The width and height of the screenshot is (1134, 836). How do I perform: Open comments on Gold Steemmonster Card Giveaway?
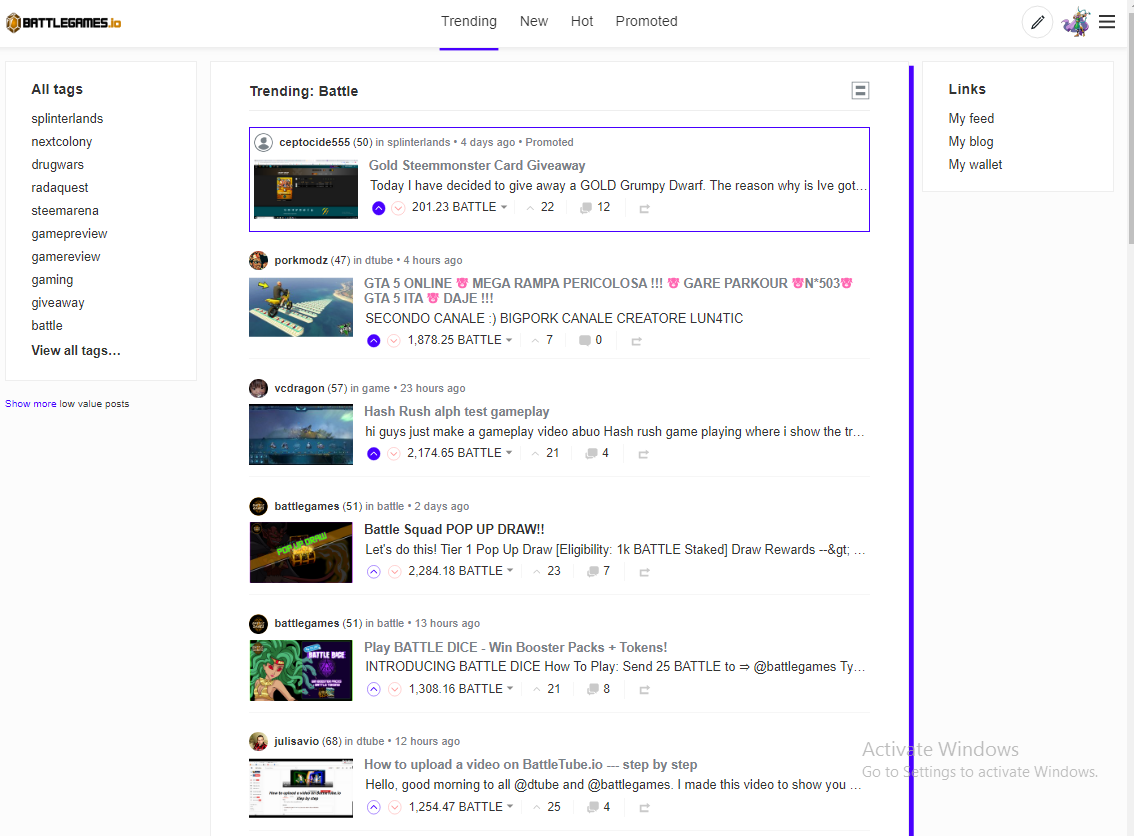[x=595, y=208]
